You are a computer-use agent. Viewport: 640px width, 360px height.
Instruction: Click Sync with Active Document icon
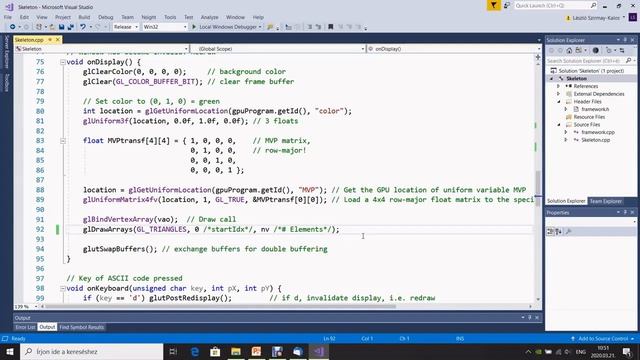tap(622, 51)
